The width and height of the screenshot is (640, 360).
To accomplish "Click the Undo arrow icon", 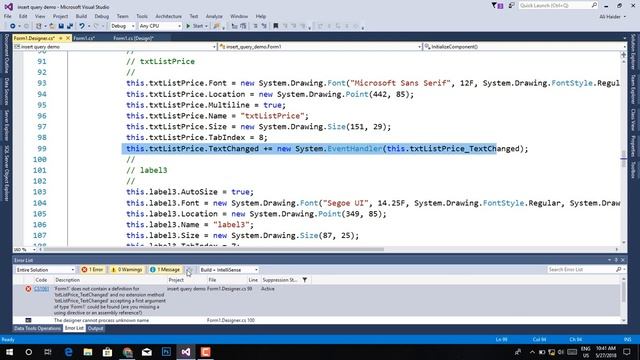I will pyautogui.click(x=82, y=26).
